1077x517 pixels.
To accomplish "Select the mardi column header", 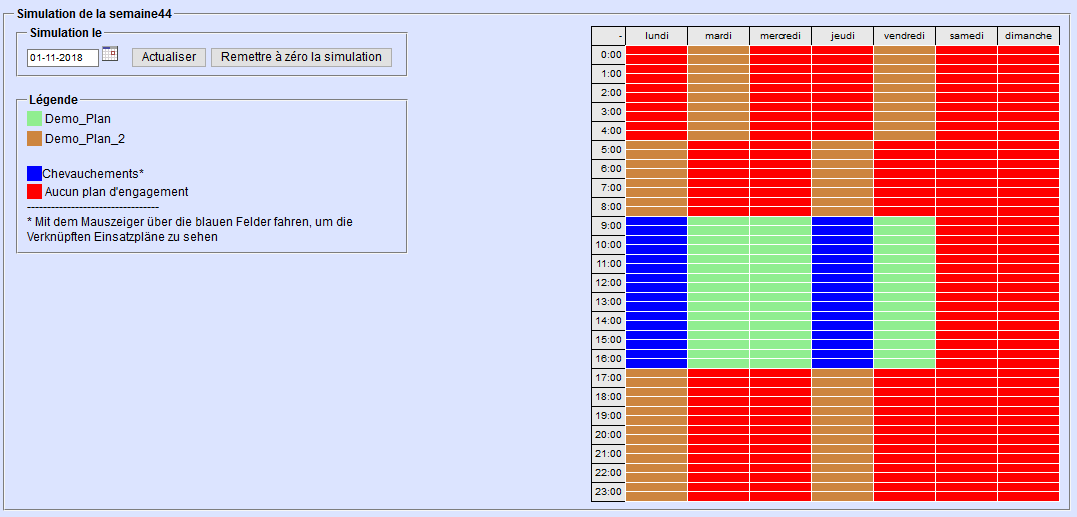I will tap(718, 36).
